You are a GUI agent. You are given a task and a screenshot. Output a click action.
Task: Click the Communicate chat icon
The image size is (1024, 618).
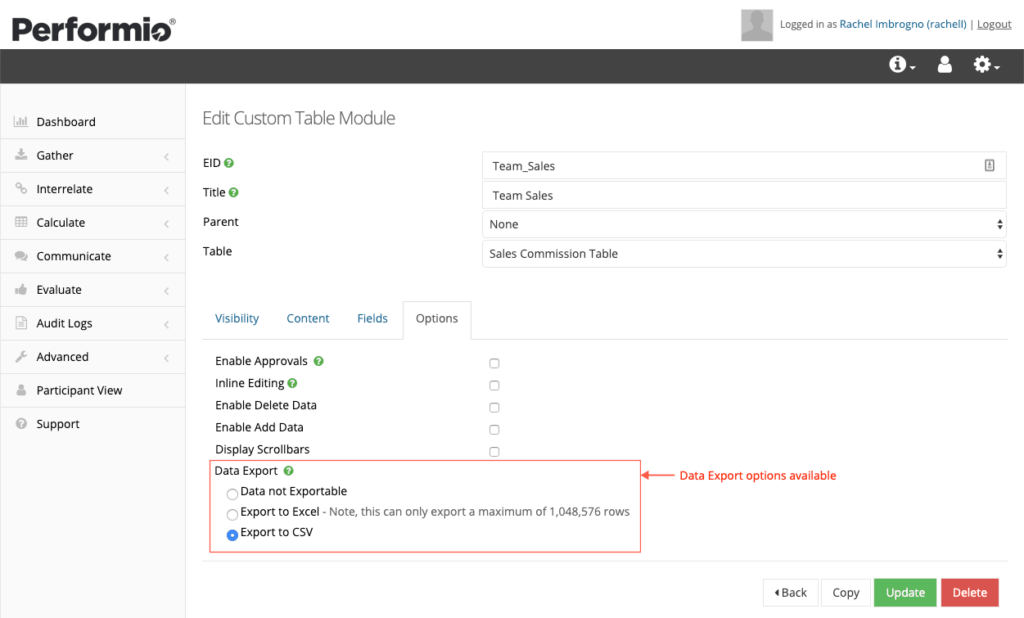[x=21, y=255]
